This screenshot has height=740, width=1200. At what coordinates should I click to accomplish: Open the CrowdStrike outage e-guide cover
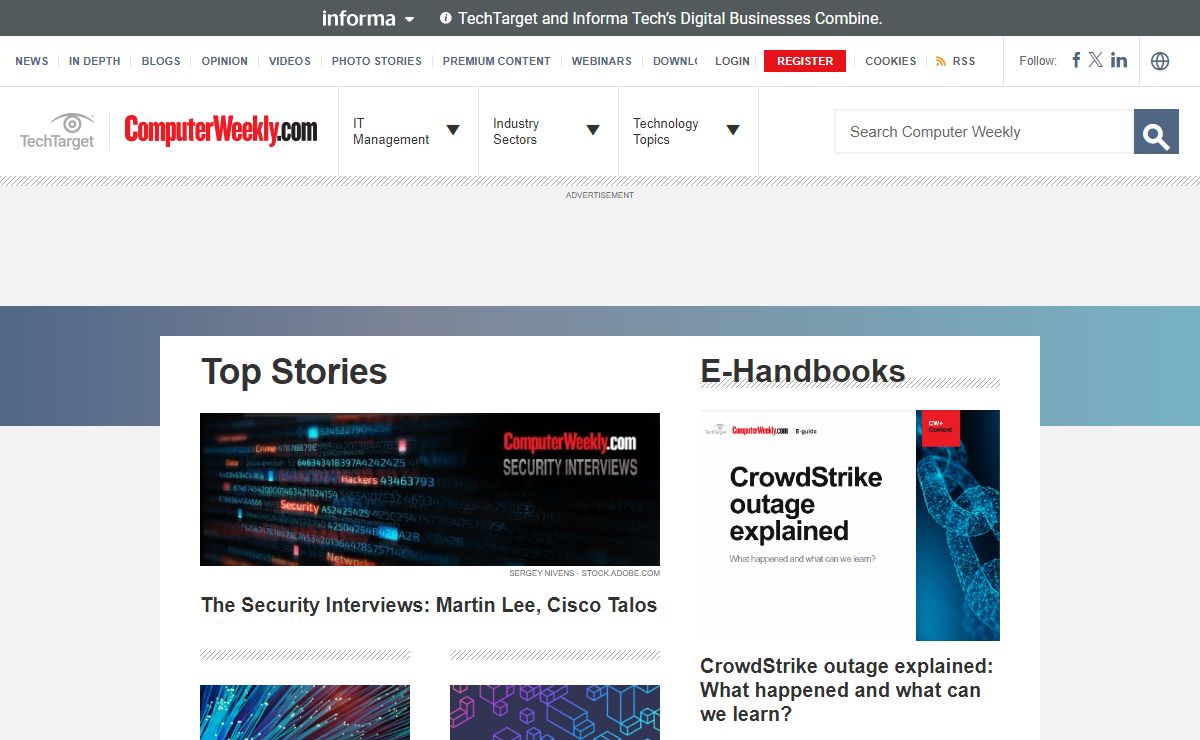pyautogui.click(x=850, y=525)
